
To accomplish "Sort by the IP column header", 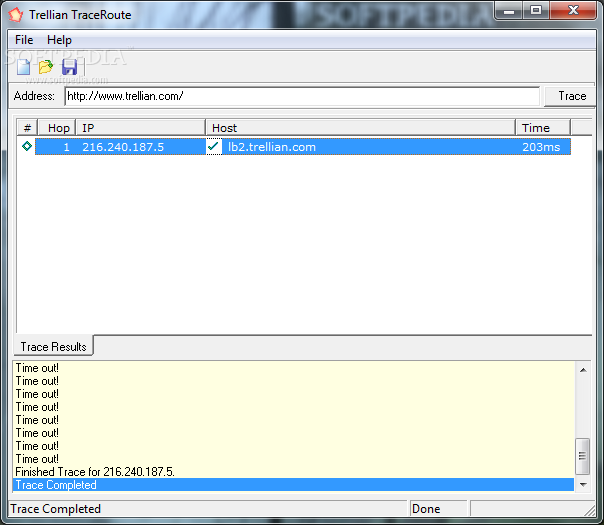I will click(x=140, y=127).
